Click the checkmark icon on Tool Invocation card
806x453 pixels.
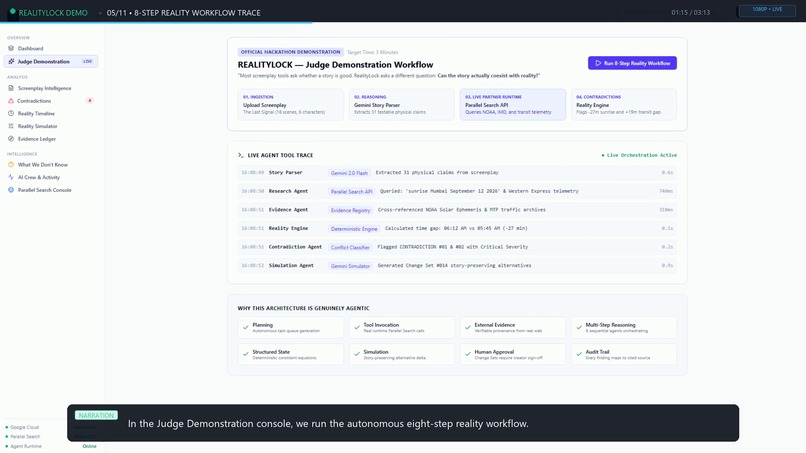click(x=357, y=328)
